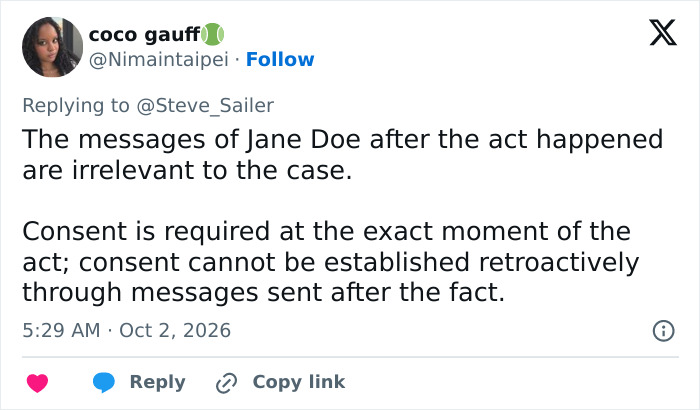Click the 'Replying to' text
This screenshot has height=410, width=700.
[76, 106]
